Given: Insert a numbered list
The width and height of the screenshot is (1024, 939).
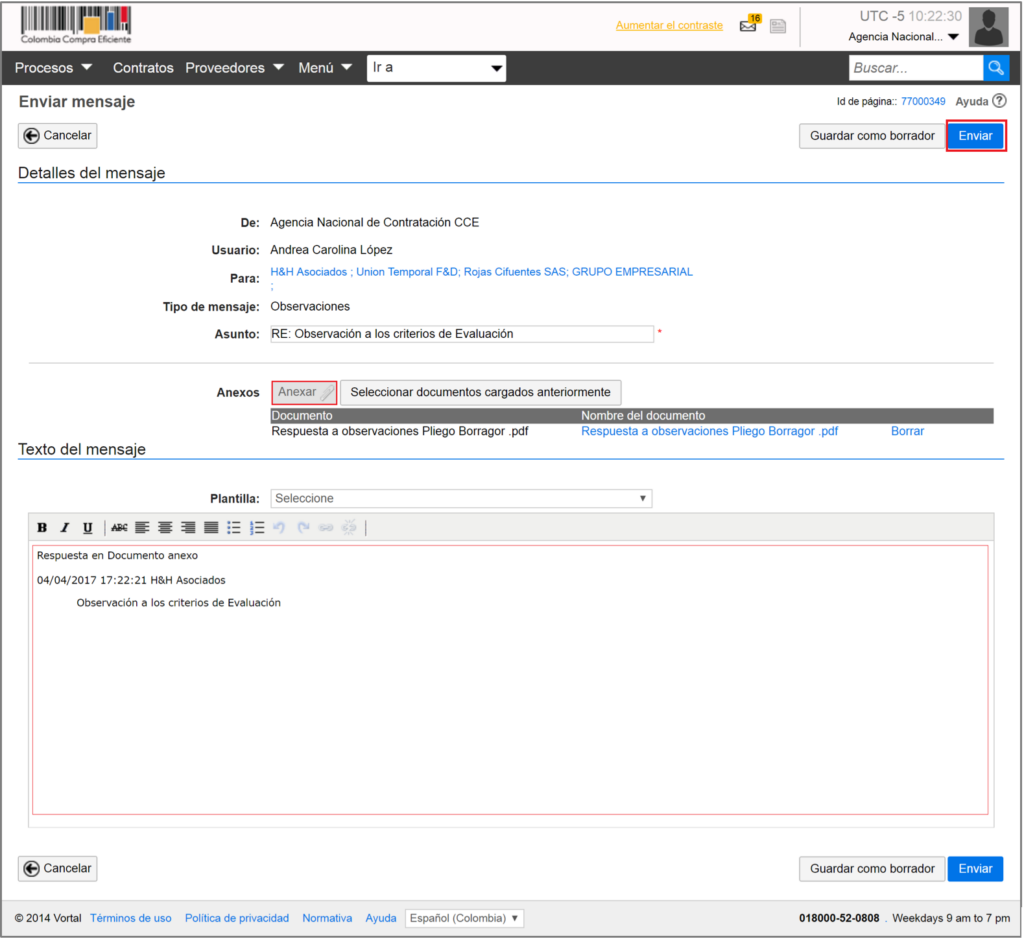Looking at the screenshot, I should coord(256,527).
